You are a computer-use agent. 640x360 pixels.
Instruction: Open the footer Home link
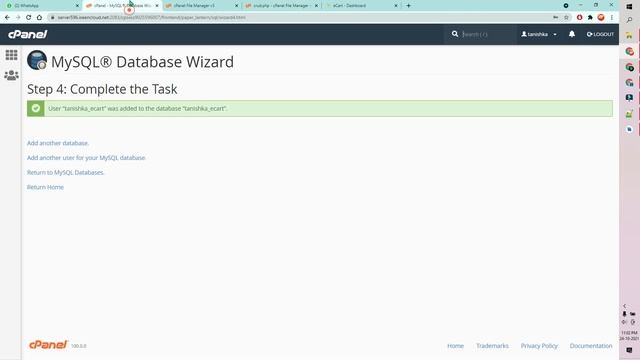(x=455, y=346)
